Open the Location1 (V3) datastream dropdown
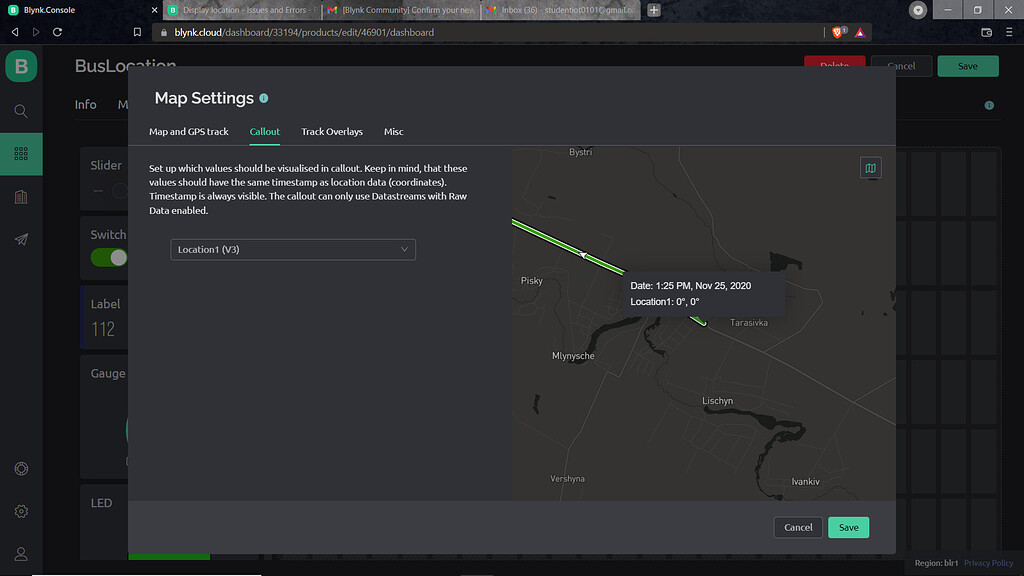Viewport: 1024px width, 576px height. (292, 249)
